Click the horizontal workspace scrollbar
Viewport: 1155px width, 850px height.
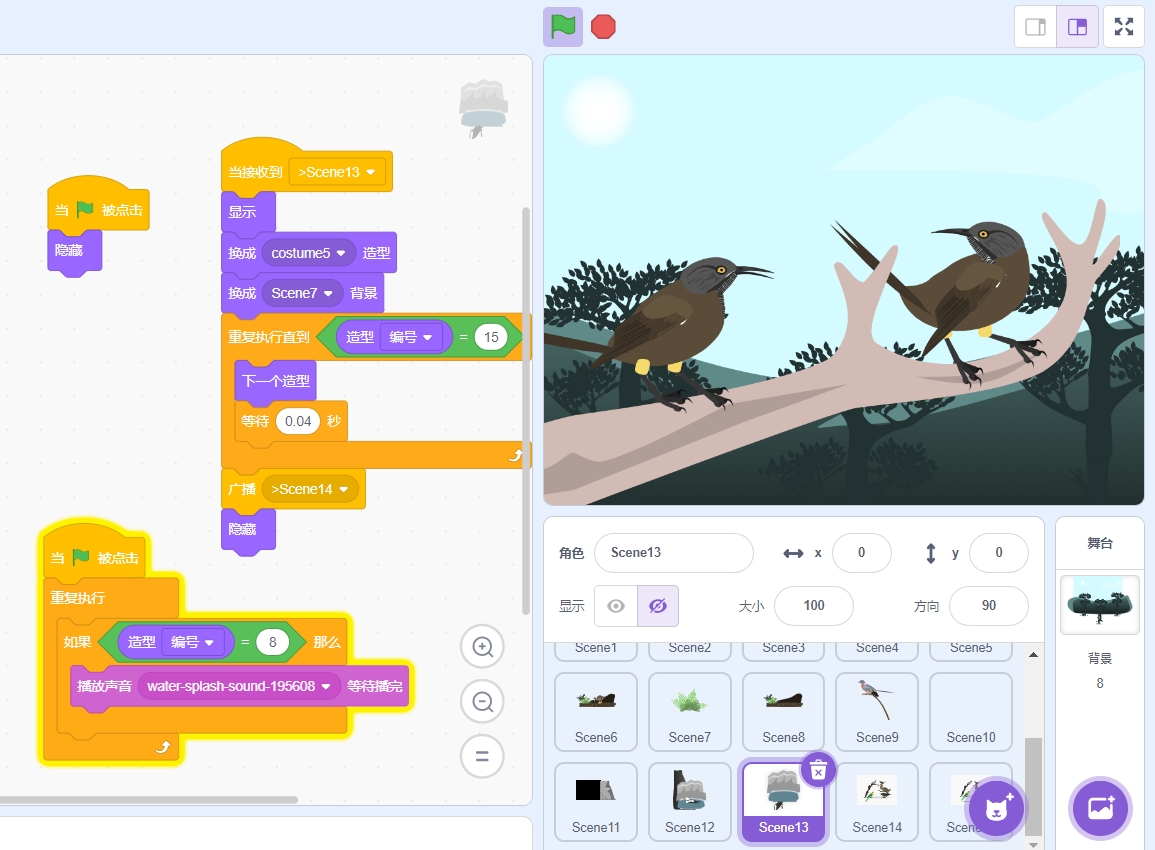tap(150, 800)
